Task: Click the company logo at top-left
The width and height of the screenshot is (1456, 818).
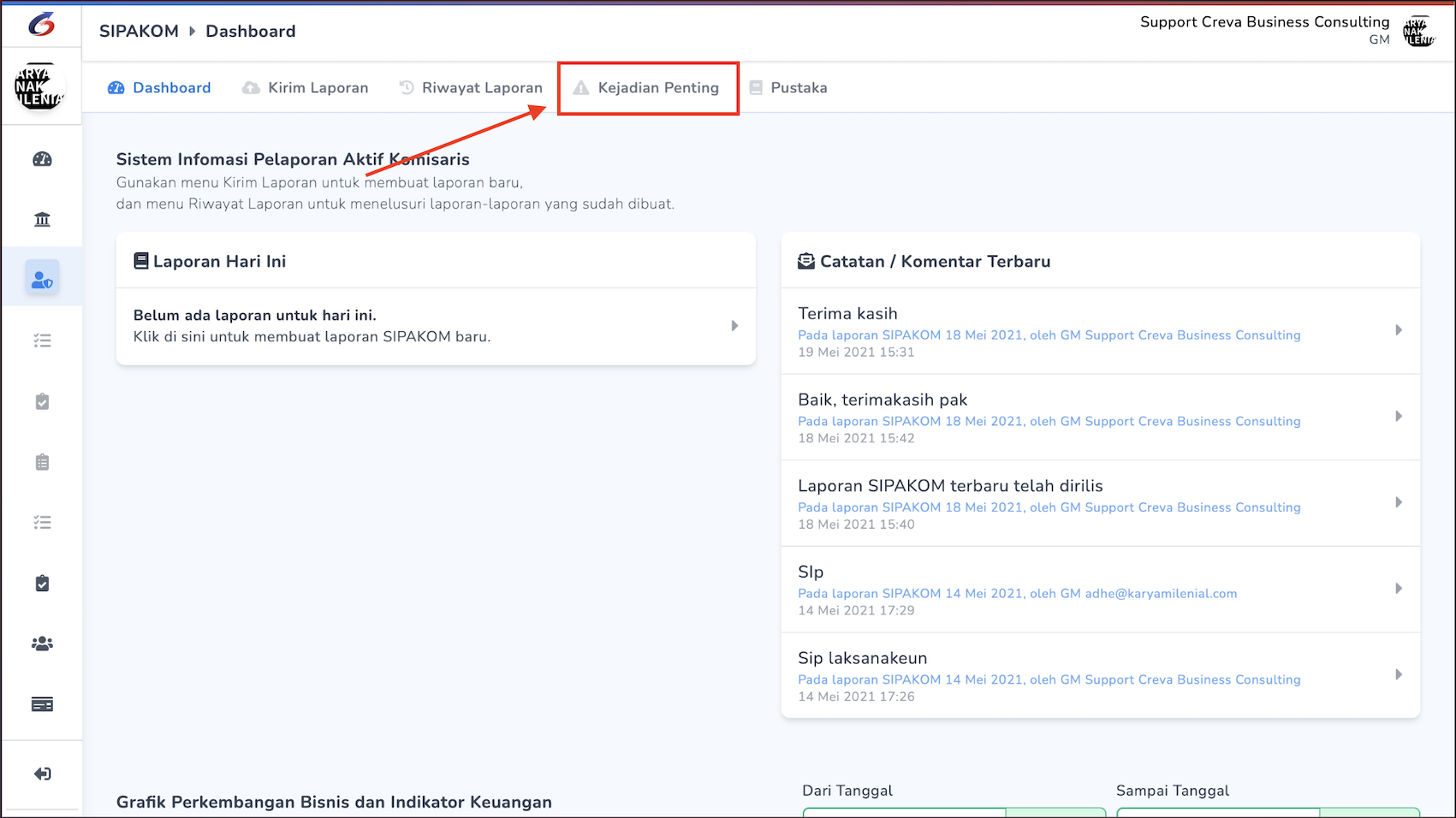Action: 41,25
